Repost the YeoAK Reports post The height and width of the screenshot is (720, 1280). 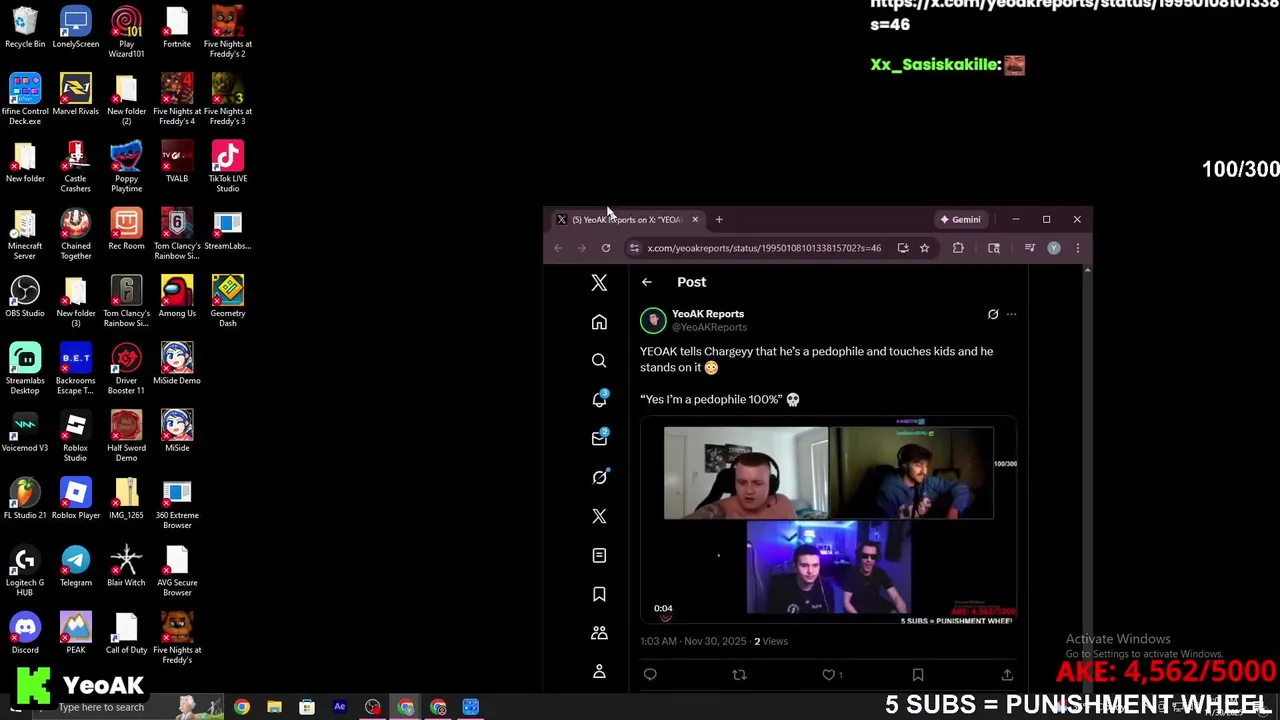coord(739,675)
